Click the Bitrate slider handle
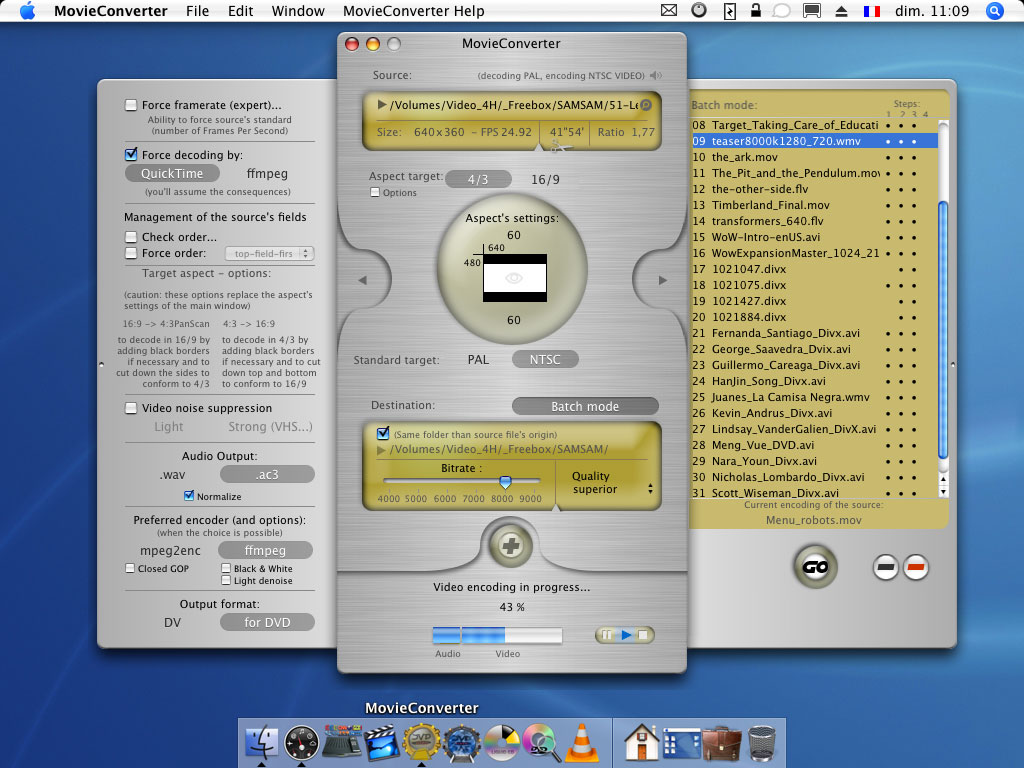Viewport: 1024px width, 768px height. (505, 482)
